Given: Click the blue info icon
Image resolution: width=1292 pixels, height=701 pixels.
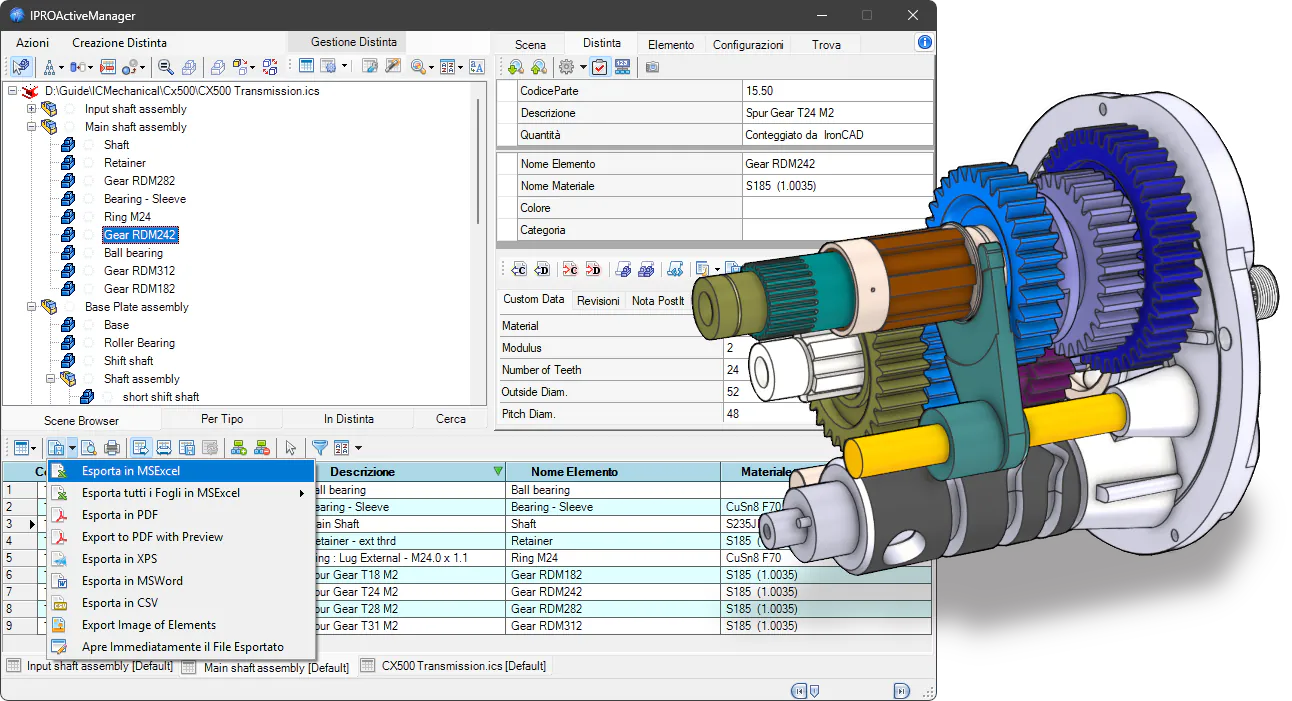Looking at the screenshot, I should point(925,42).
